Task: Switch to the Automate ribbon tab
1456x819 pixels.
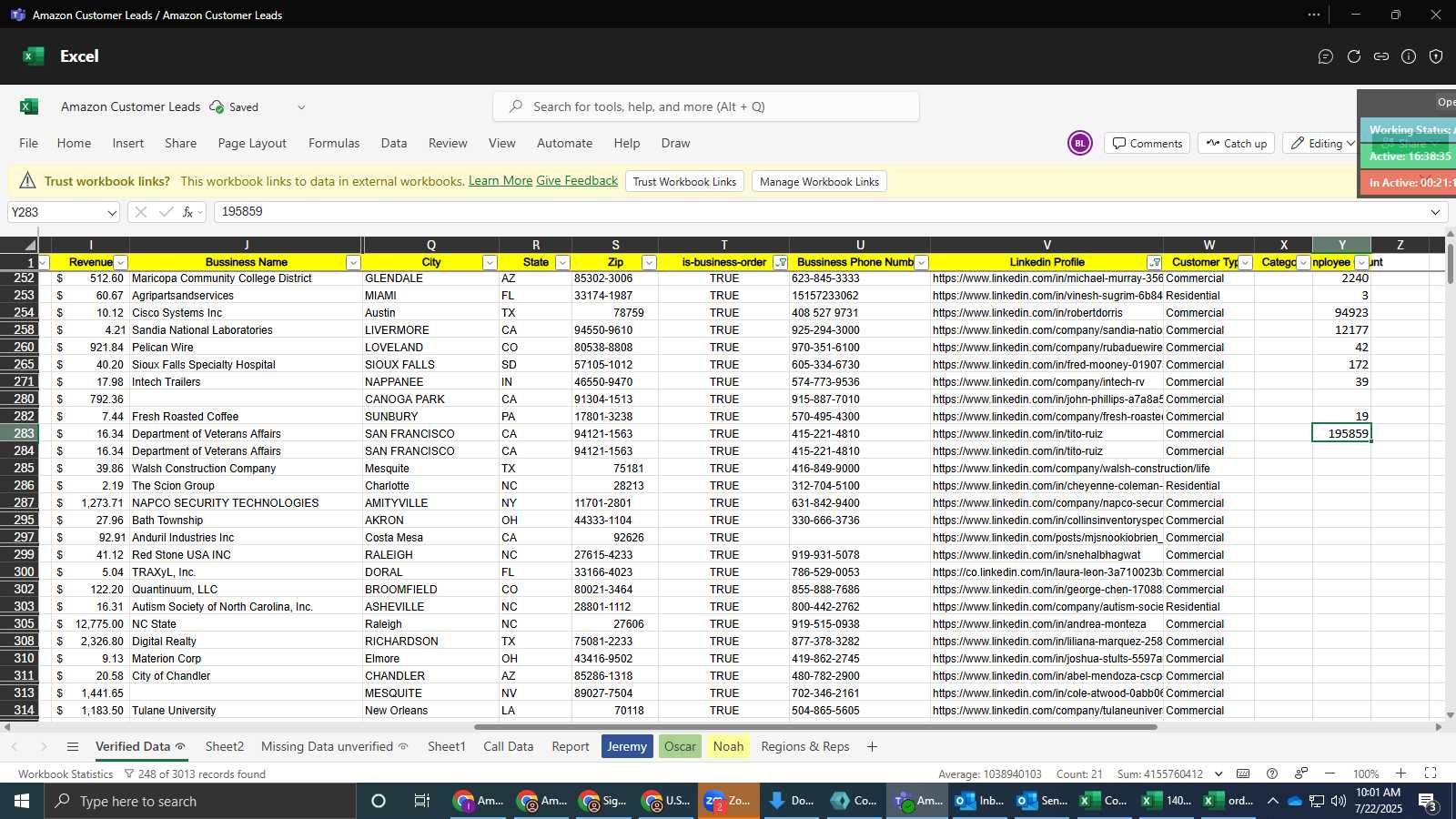Action: 564,143
